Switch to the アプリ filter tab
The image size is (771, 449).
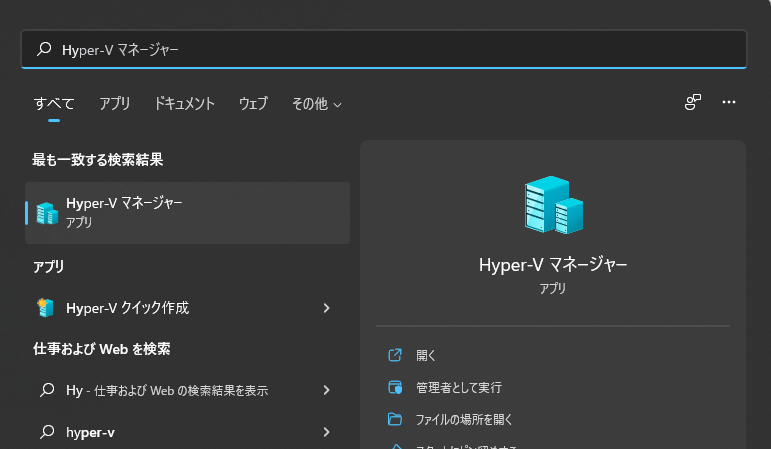tap(115, 103)
